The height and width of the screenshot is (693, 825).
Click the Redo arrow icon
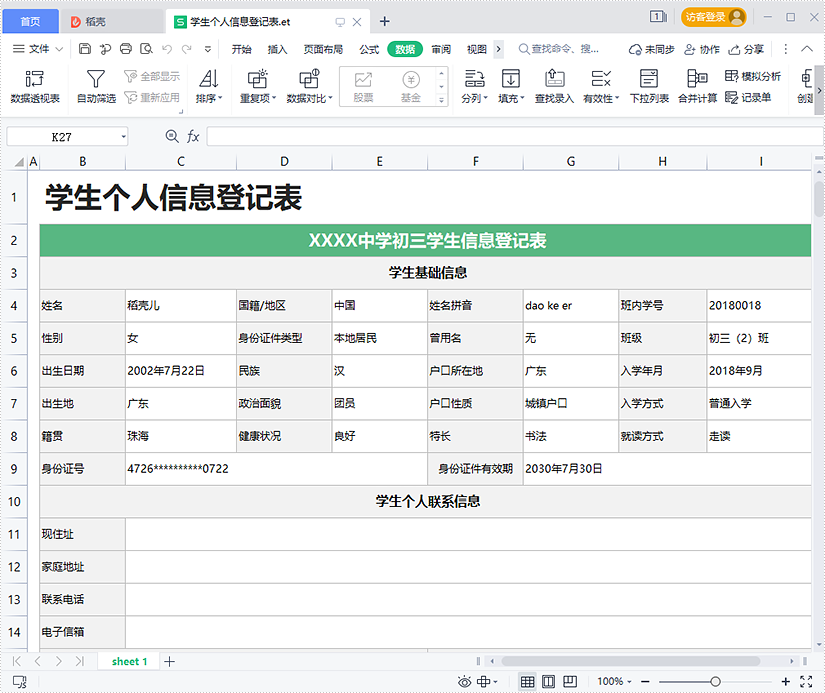[x=187, y=49]
